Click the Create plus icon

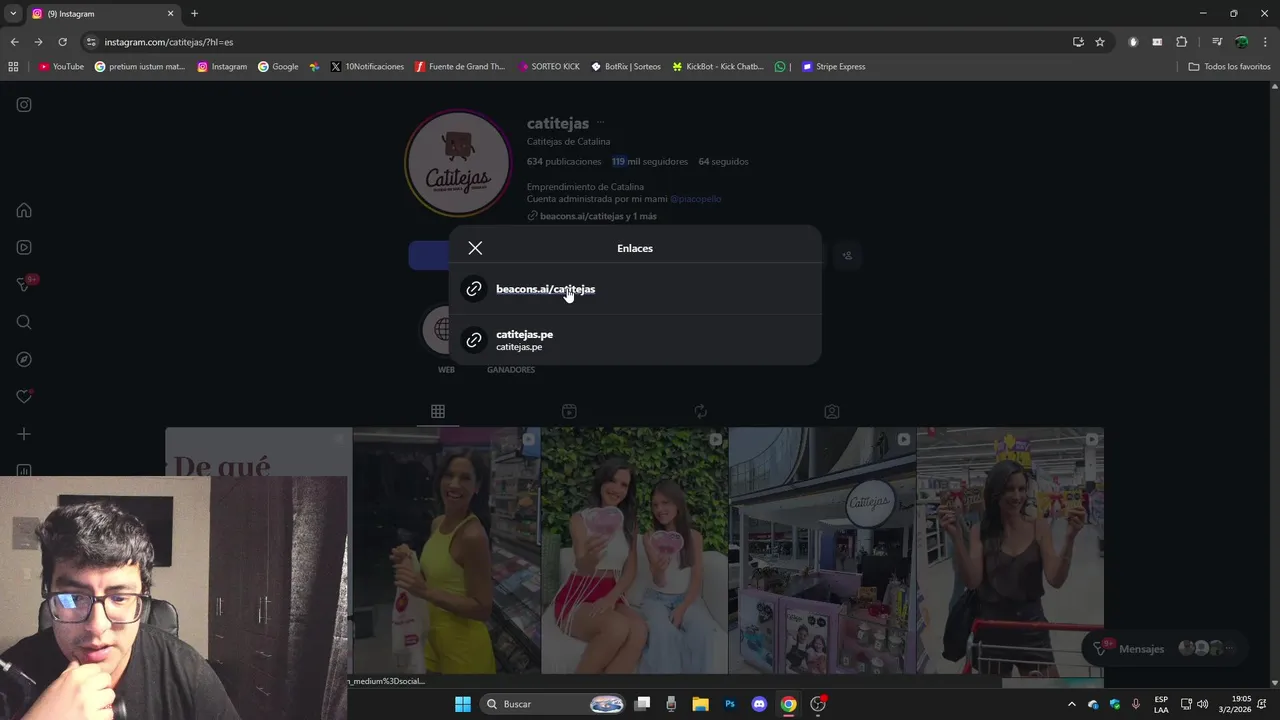click(24, 434)
